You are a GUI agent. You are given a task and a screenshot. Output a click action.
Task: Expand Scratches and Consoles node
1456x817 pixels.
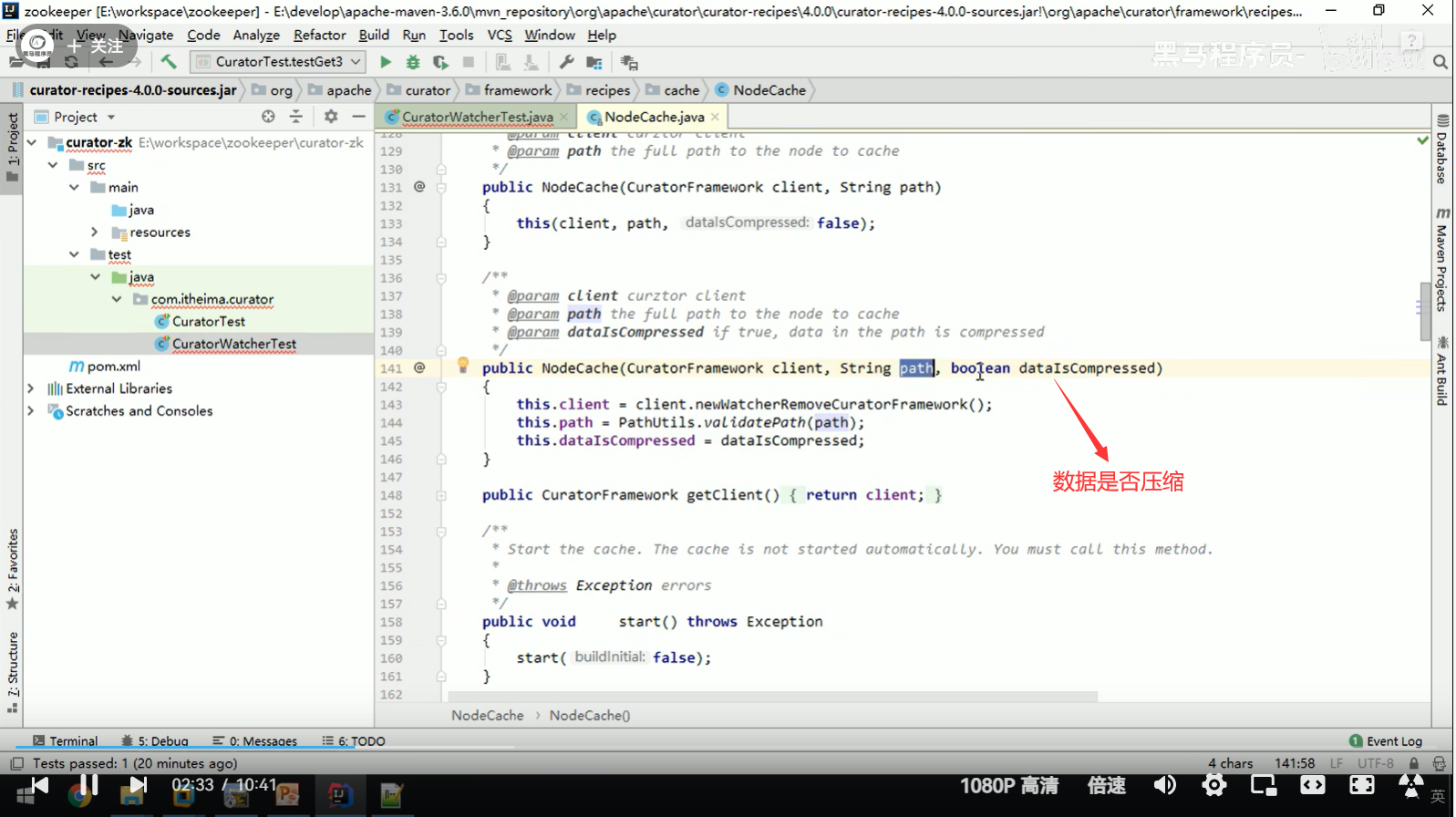[x=31, y=411]
